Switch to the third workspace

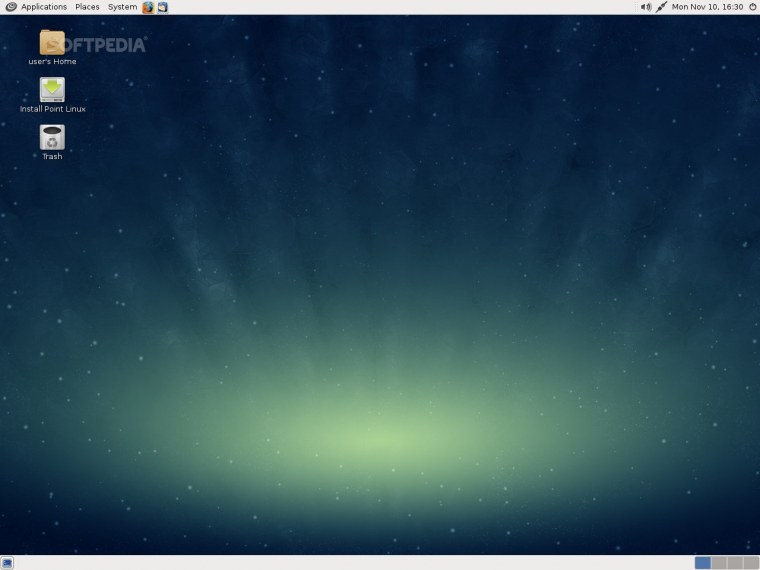click(735, 563)
